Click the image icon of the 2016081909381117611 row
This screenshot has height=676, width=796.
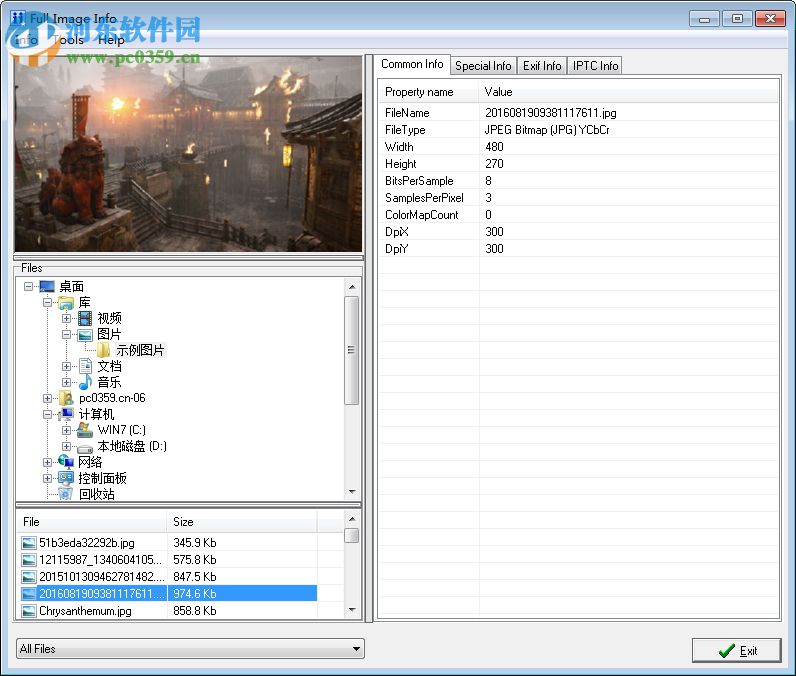pos(29,594)
